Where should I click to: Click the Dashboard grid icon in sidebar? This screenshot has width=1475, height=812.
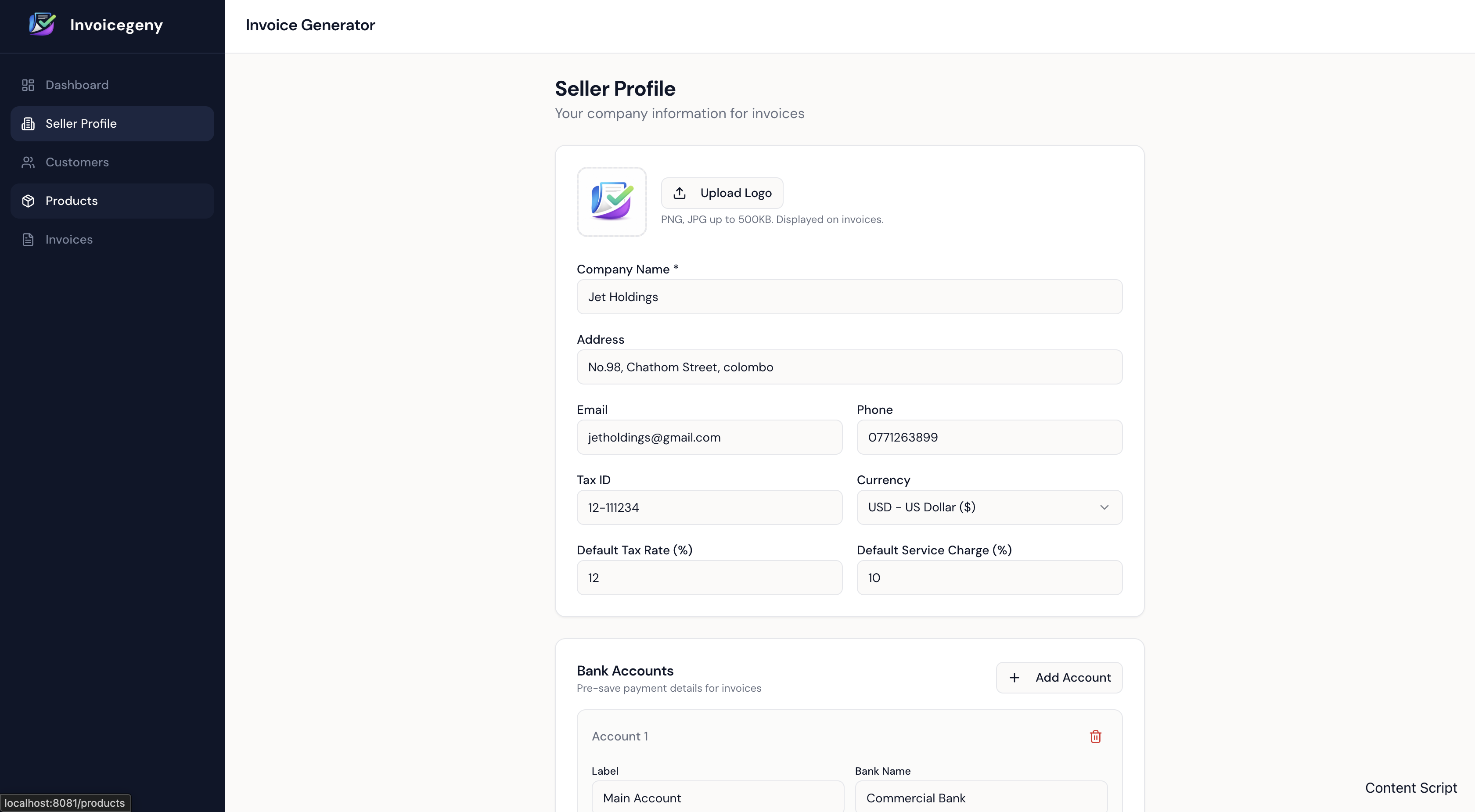coord(28,85)
